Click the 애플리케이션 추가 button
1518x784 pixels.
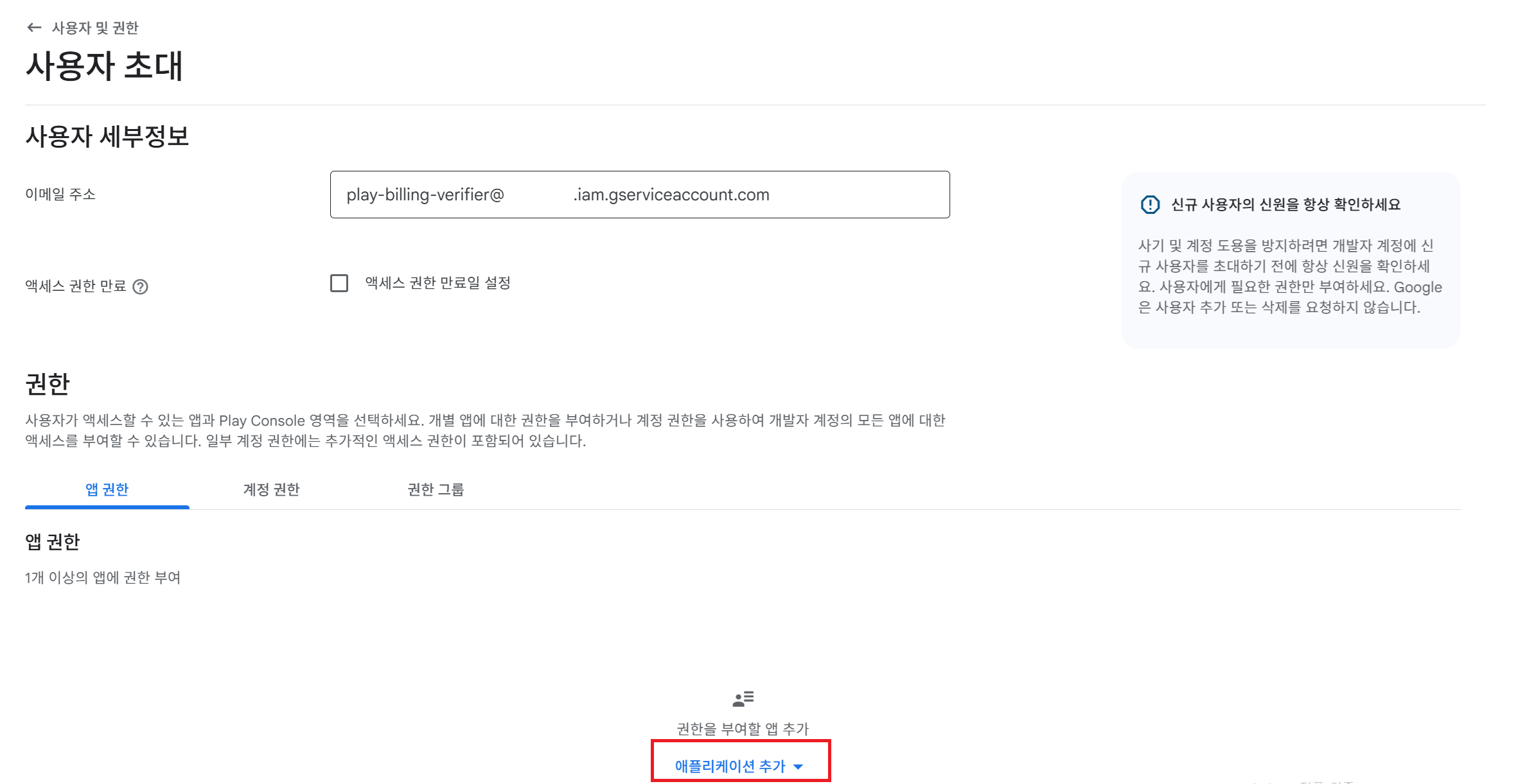(730, 765)
